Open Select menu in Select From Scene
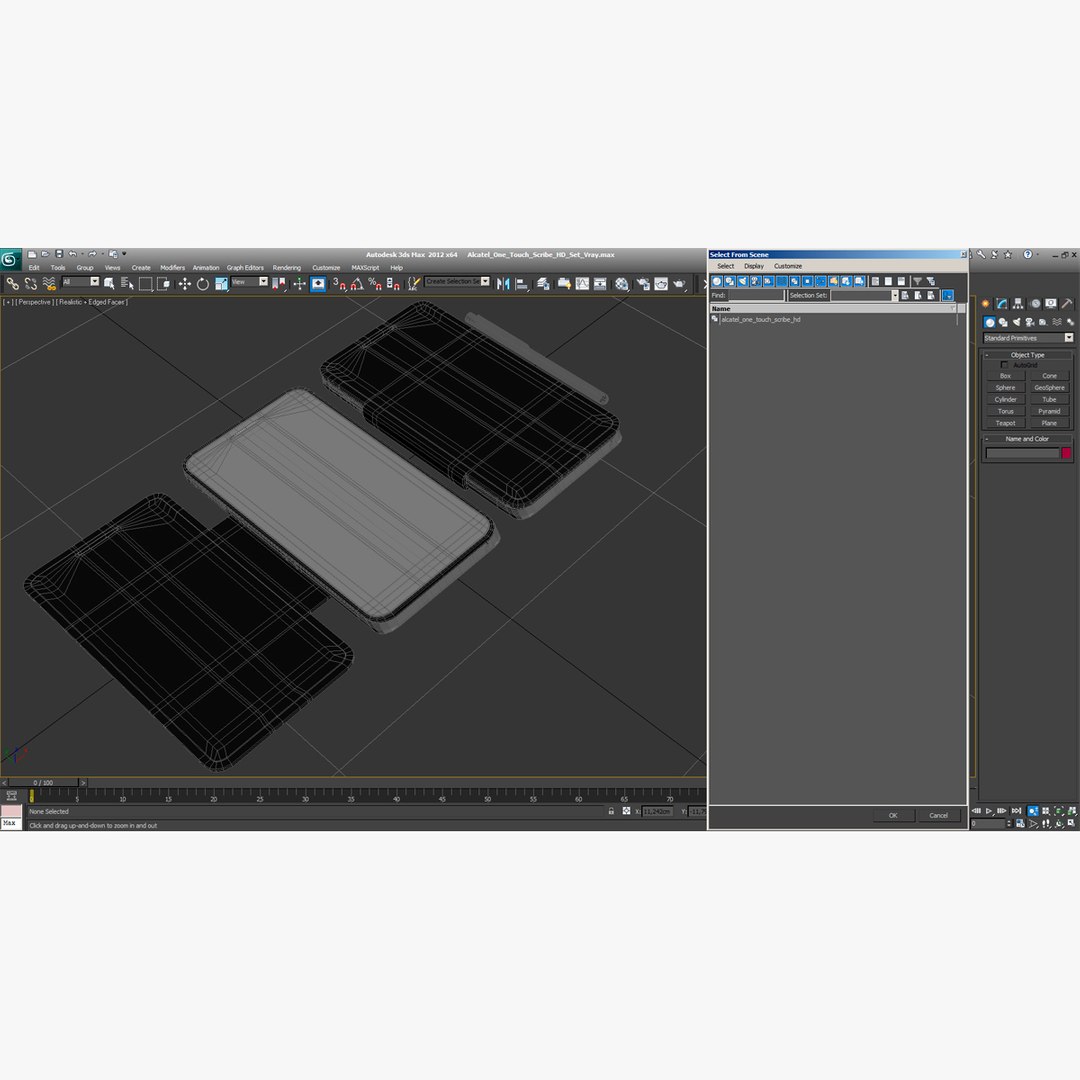 [725, 266]
